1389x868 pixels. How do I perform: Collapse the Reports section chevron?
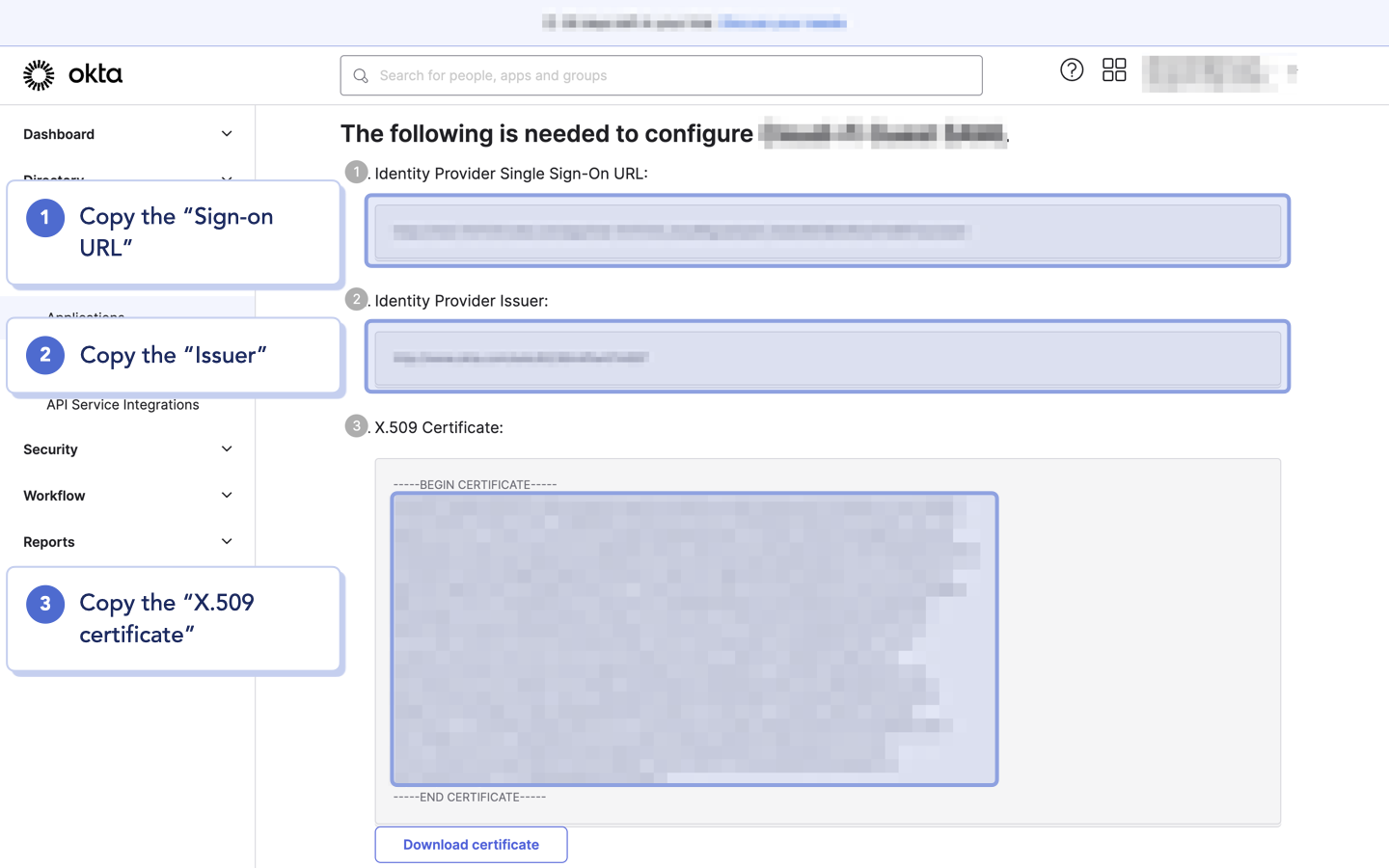pos(227,541)
